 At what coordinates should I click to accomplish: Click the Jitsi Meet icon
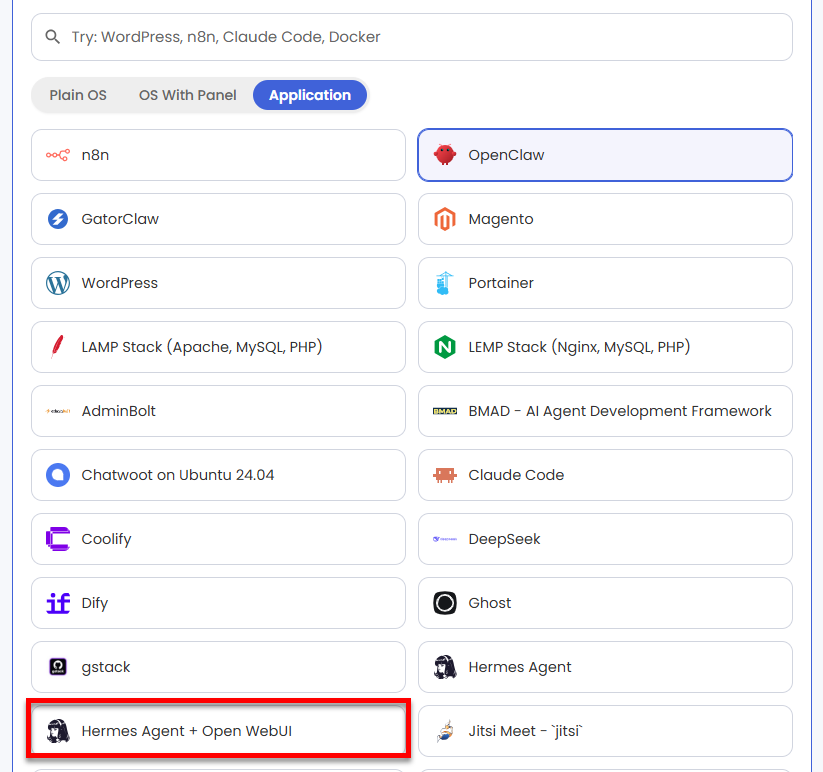point(445,731)
